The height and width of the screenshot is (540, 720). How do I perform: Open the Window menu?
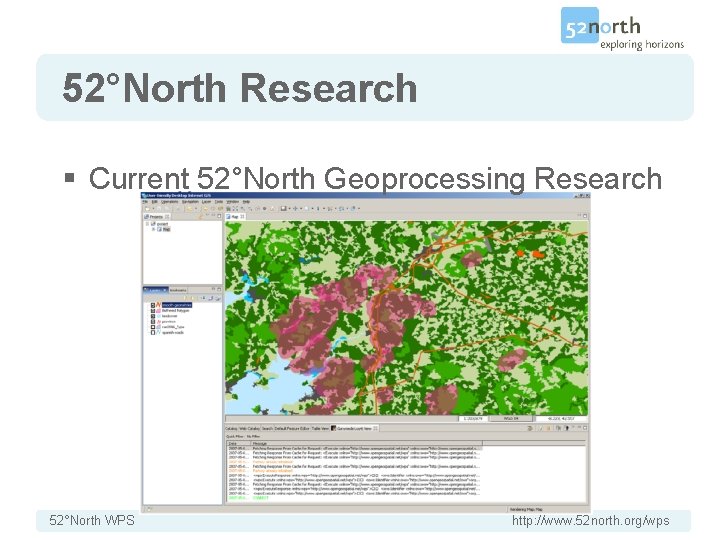point(233,202)
